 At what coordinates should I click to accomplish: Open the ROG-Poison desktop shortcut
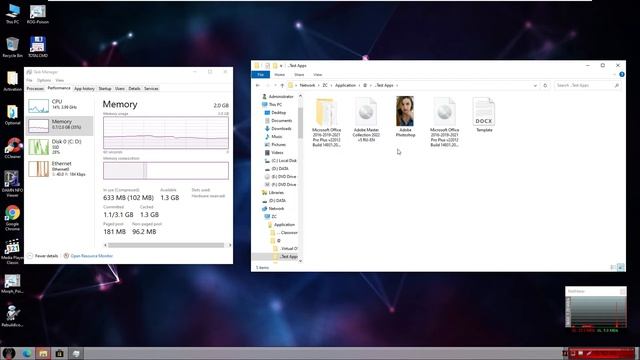[x=38, y=13]
